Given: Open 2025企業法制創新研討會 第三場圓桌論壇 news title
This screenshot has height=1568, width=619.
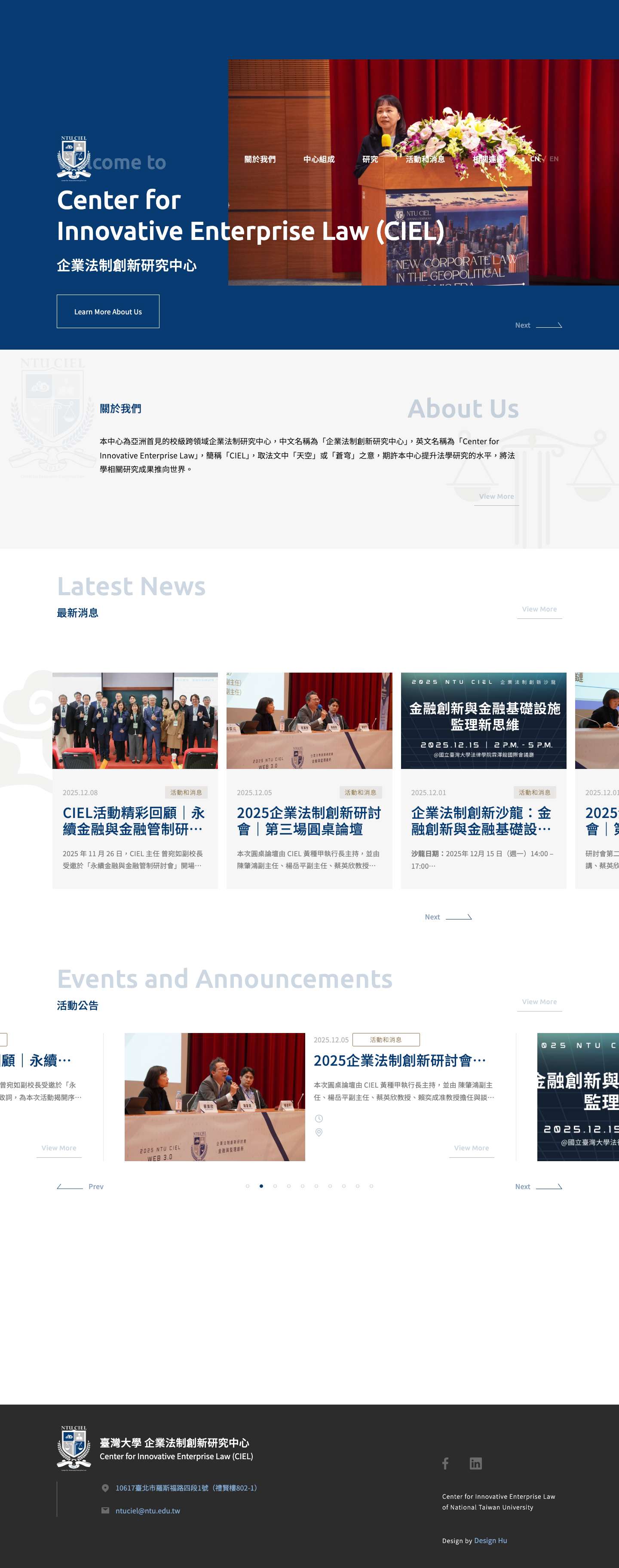Looking at the screenshot, I should (x=309, y=821).
